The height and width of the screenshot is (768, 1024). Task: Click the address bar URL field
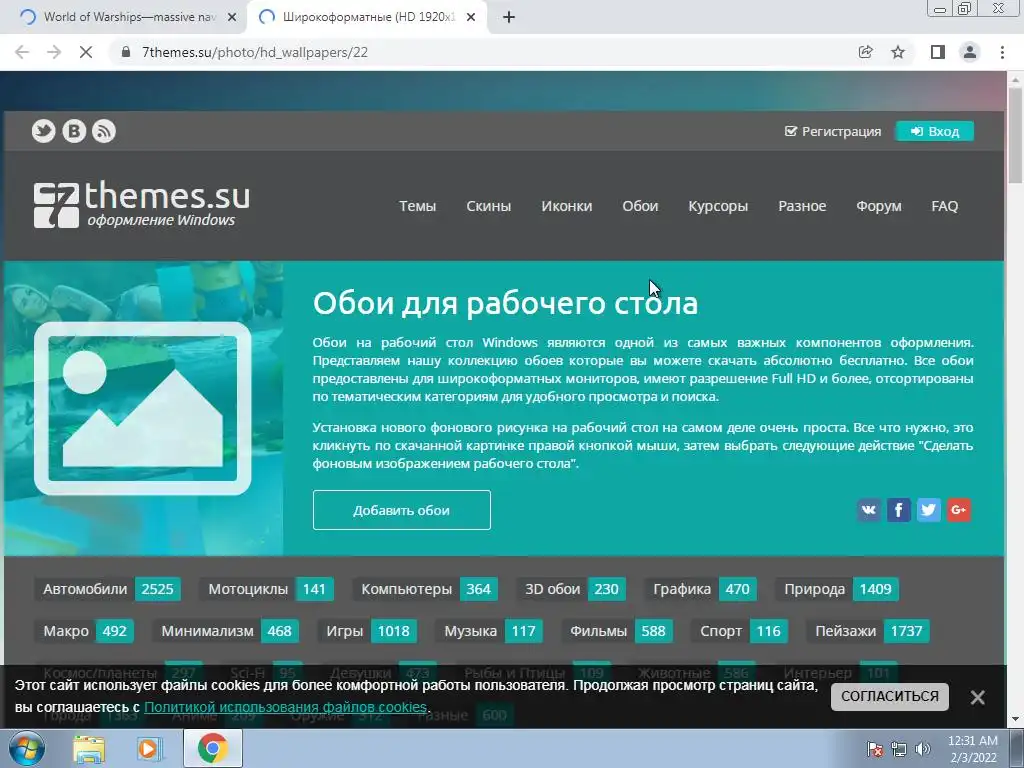[x=483, y=52]
